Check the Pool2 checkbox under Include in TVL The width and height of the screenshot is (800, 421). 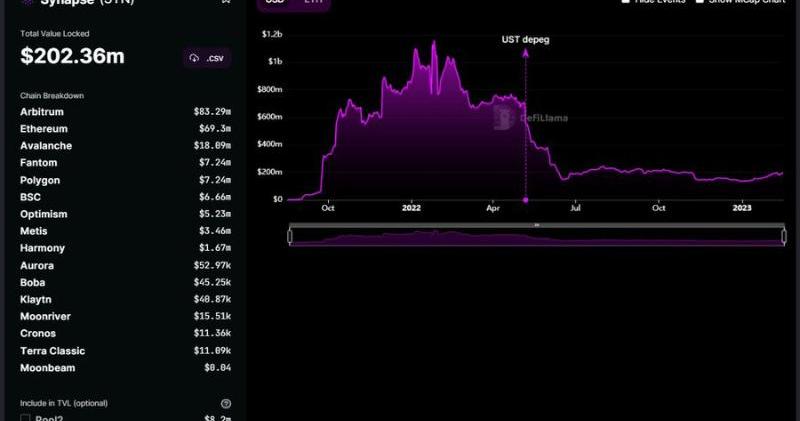click(x=25, y=418)
